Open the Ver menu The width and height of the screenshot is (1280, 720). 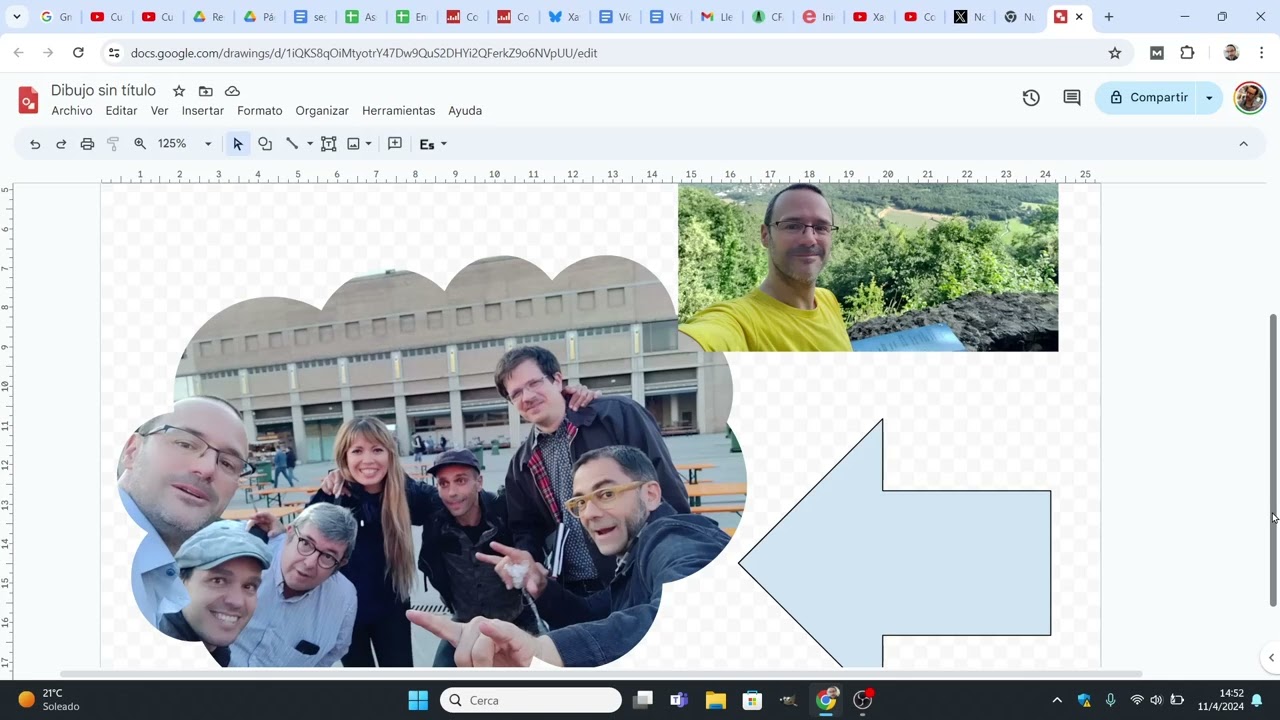160,111
